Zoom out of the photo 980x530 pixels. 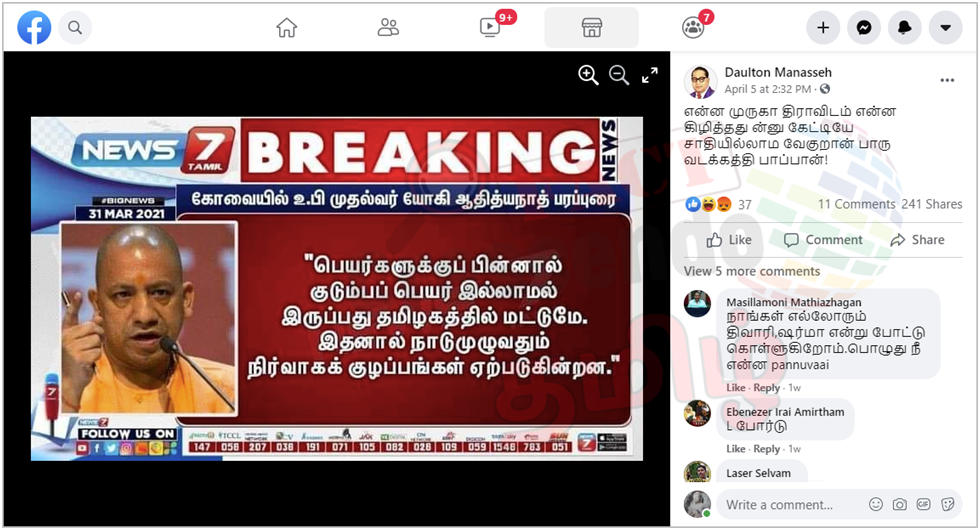coord(619,75)
